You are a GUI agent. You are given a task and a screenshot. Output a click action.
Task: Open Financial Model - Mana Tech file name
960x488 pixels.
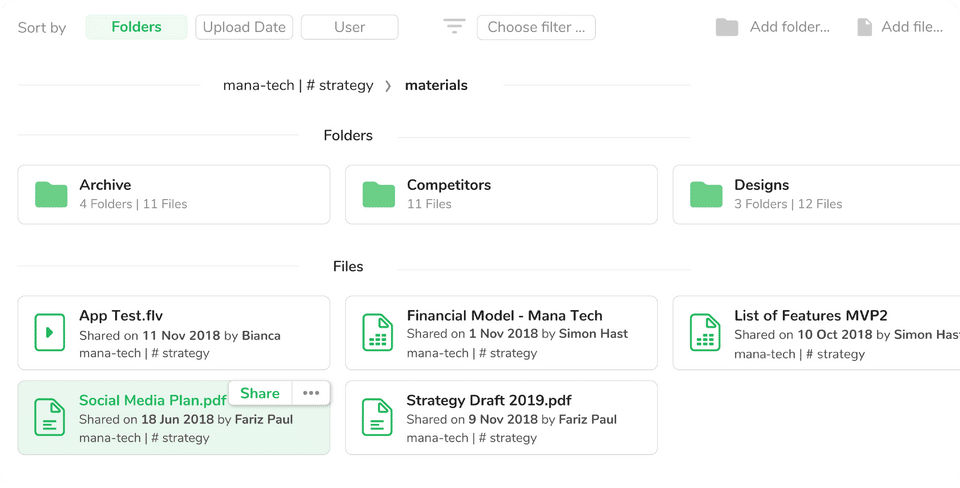point(504,316)
